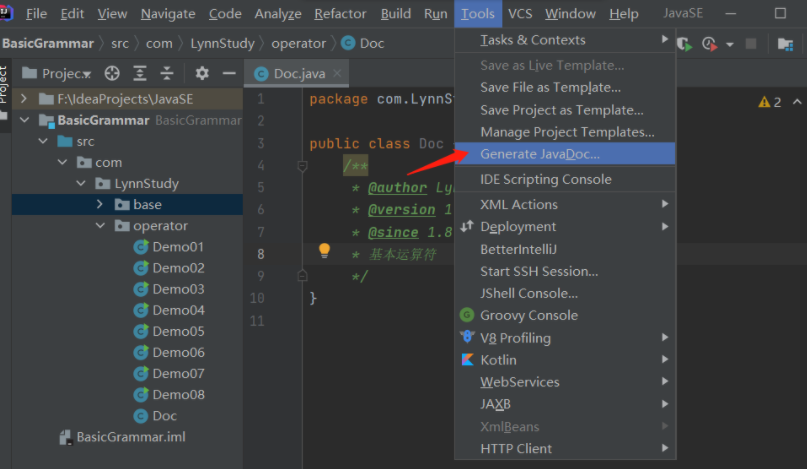This screenshot has height=469, width=807.
Task: Open the VCS menu
Action: 520,13
